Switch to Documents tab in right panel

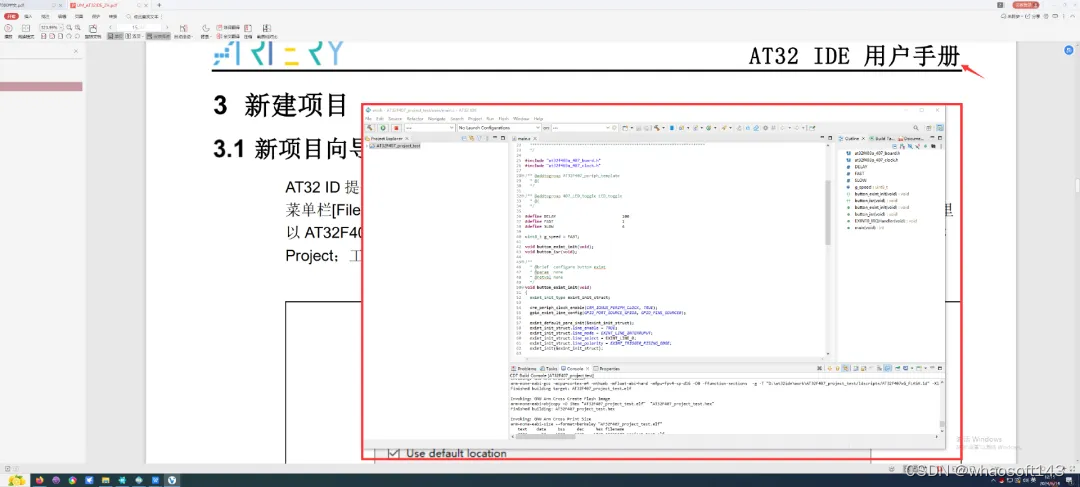(x=911, y=138)
